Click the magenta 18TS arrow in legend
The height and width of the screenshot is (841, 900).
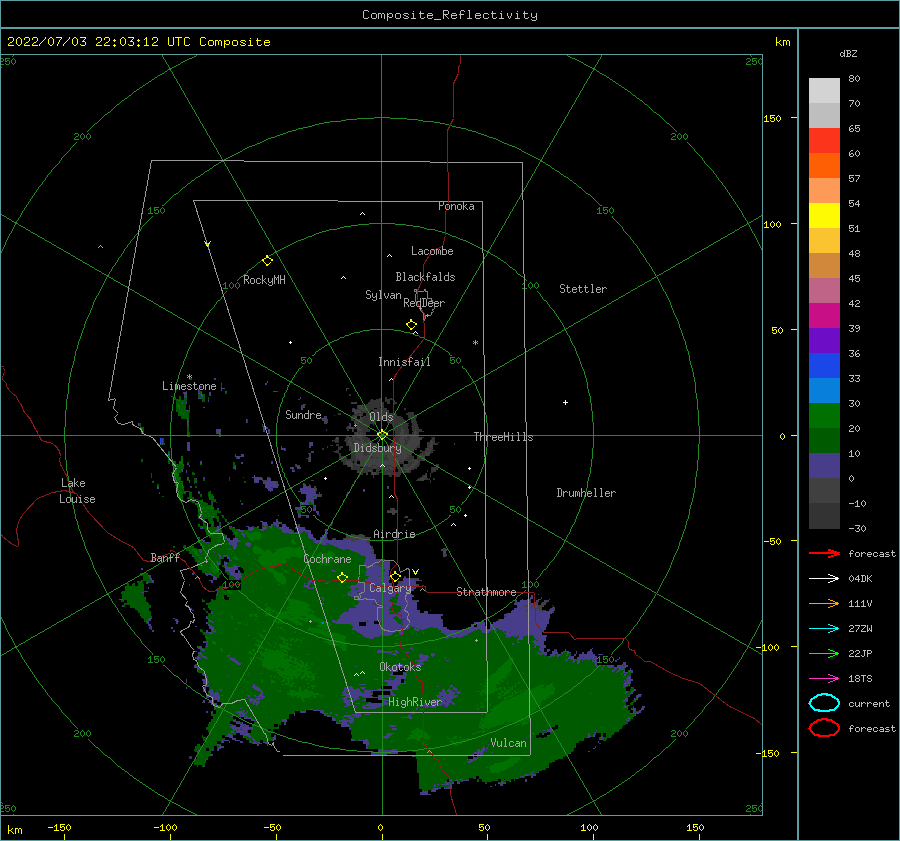pos(824,679)
